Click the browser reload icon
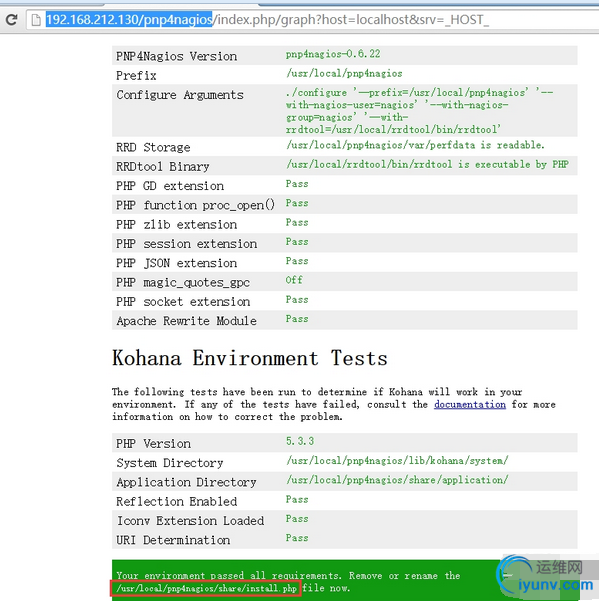 coord(11,19)
